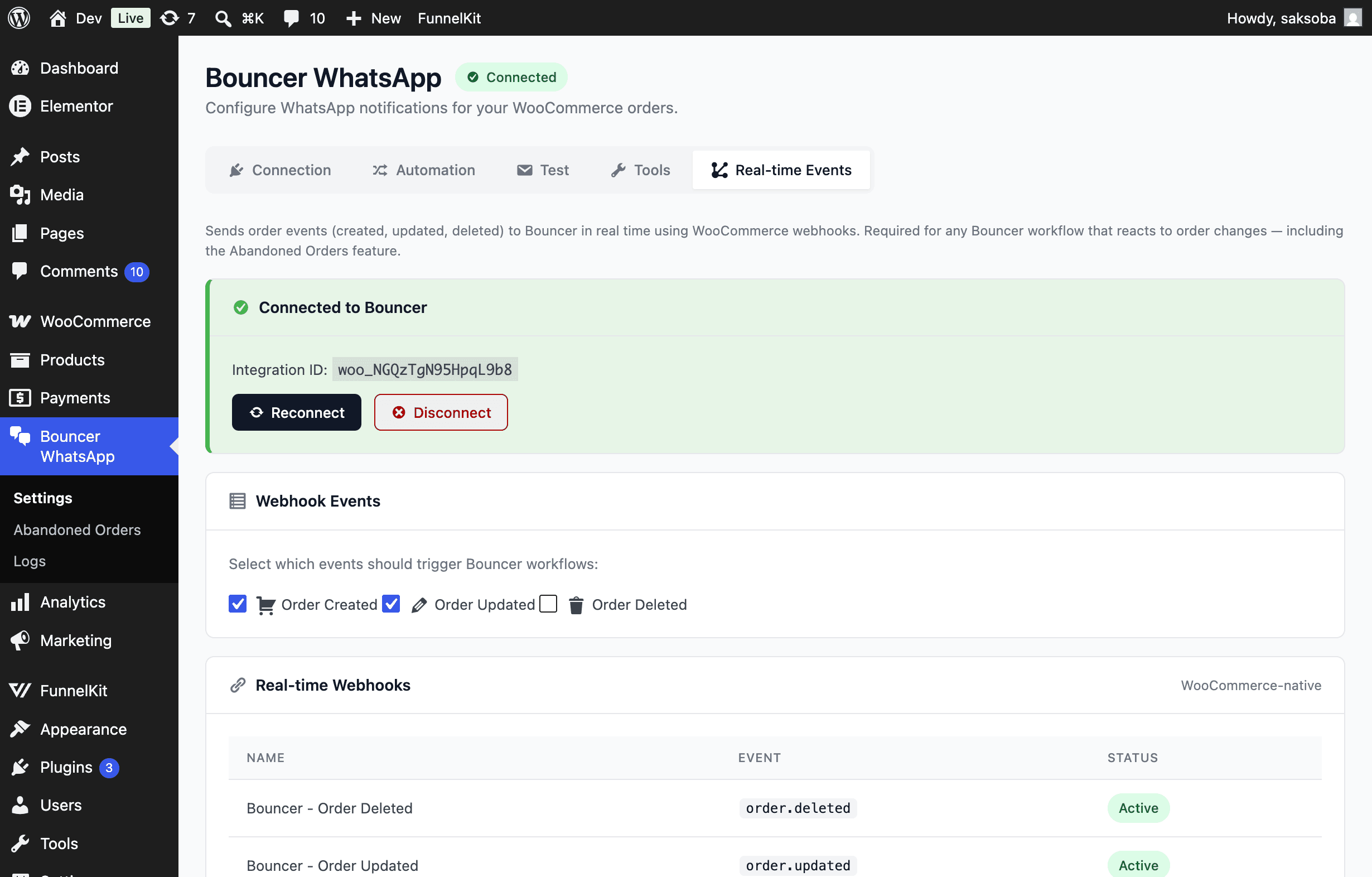Click the Reconnect button
This screenshot has width=1372, height=877.
296,413
